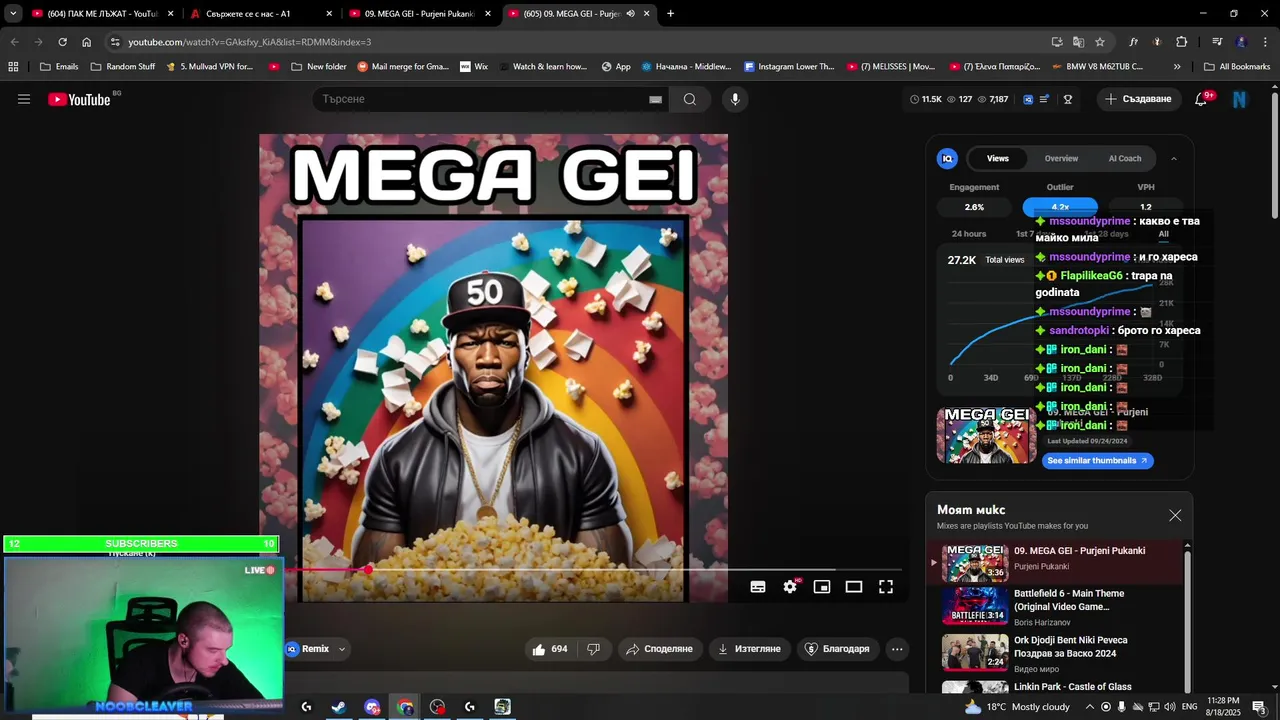Viewport: 1280px width, 720px height.
Task: Click the vidIQ trophy icon in header
Action: click(x=1068, y=99)
